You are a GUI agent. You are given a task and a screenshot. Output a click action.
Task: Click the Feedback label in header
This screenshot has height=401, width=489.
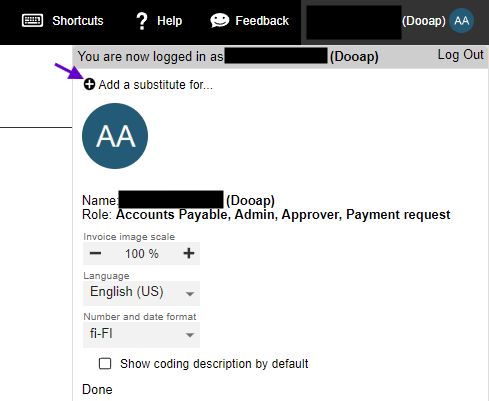(262, 21)
